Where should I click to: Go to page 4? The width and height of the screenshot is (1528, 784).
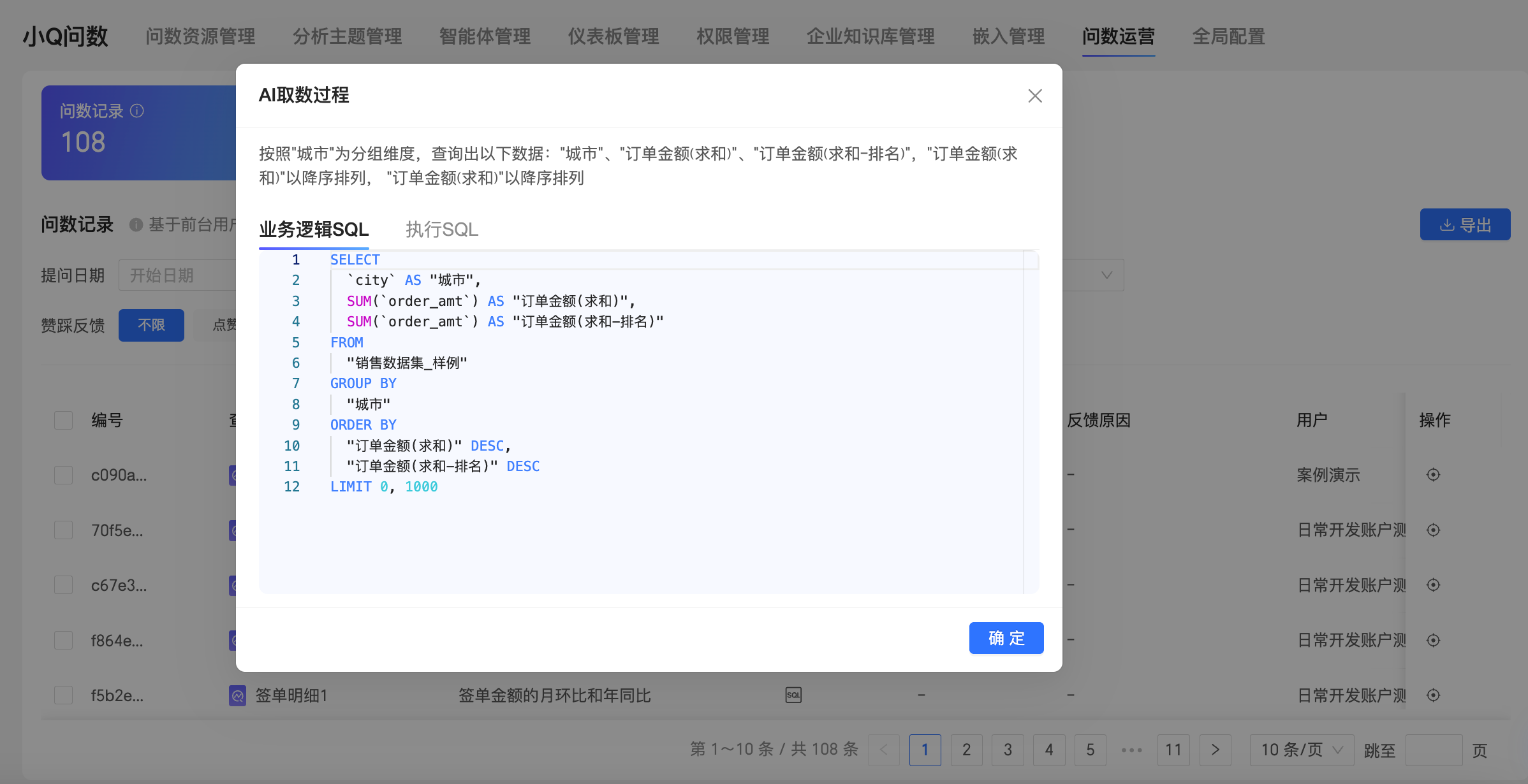[x=1049, y=750]
